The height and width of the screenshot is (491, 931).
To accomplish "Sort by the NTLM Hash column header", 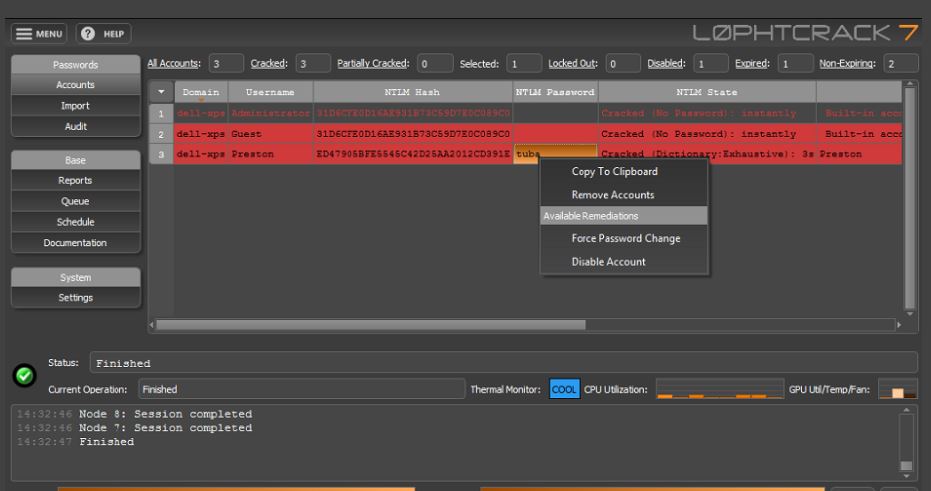I will pos(413,92).
